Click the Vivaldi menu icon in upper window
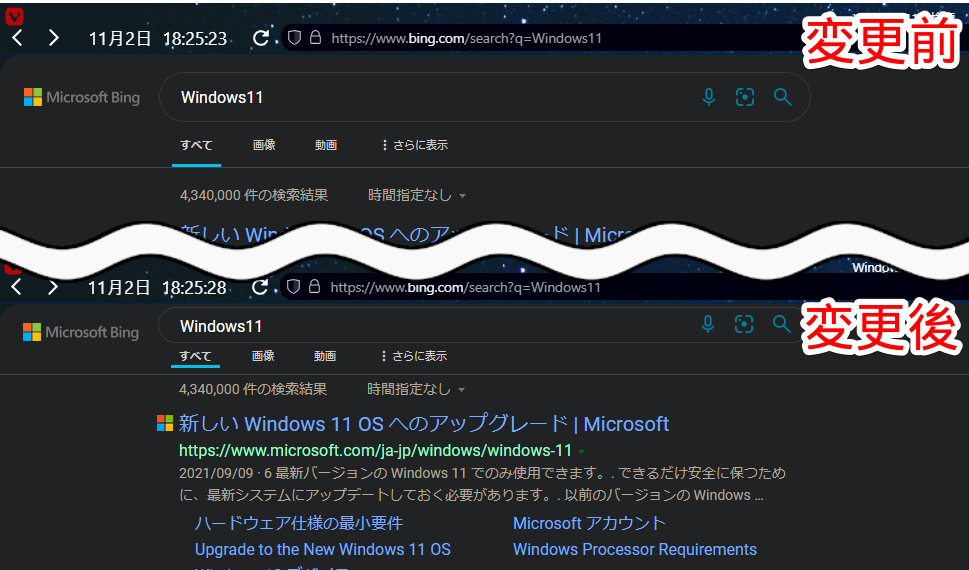969x570 pixels. [x=14, y=16]
